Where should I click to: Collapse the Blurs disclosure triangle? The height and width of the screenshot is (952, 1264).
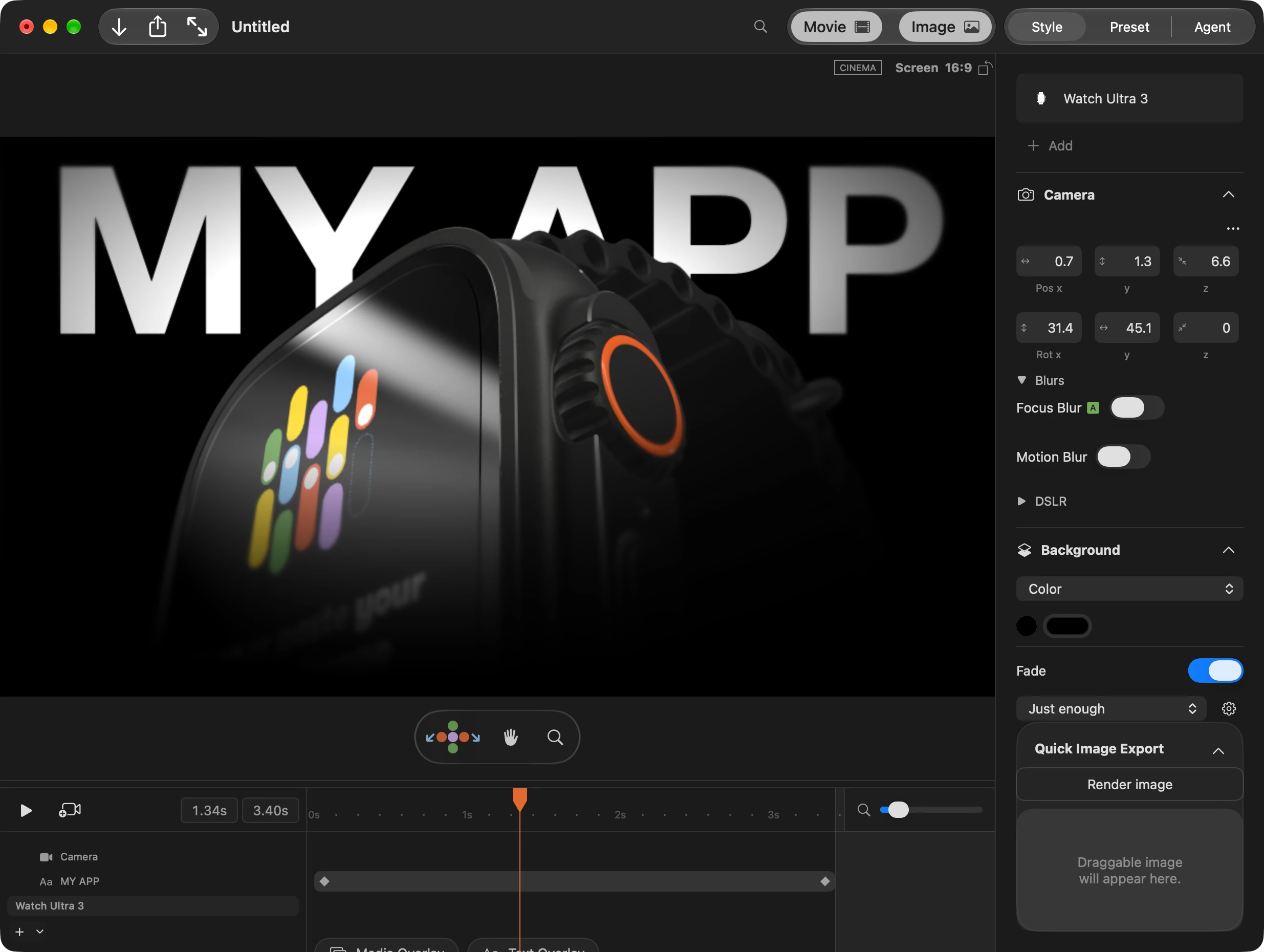coord(1022,380)
